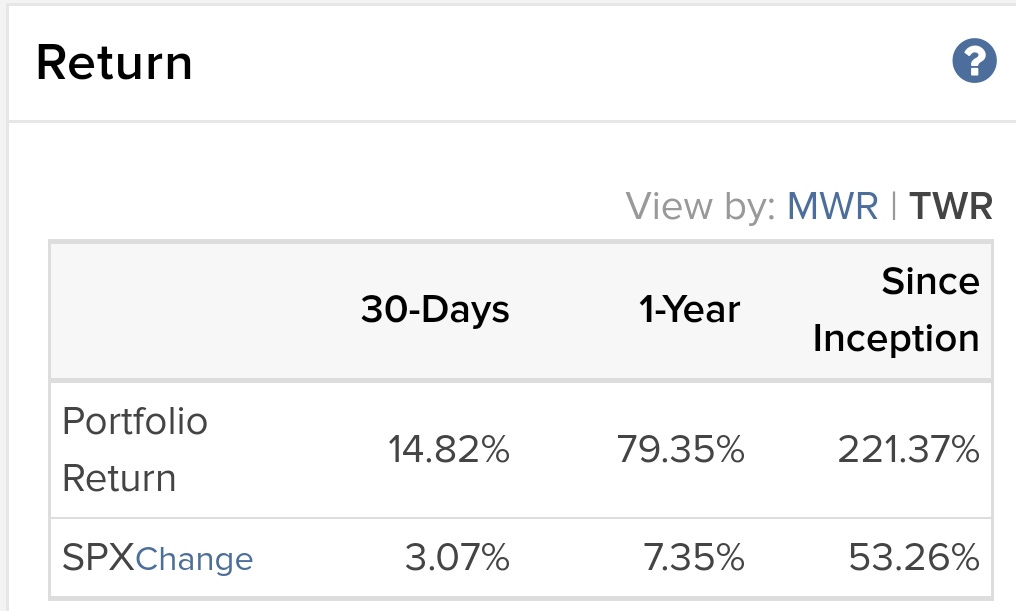
Task: Click the 7.35% SPX 1-year value
Action: (x=693, y=557)
